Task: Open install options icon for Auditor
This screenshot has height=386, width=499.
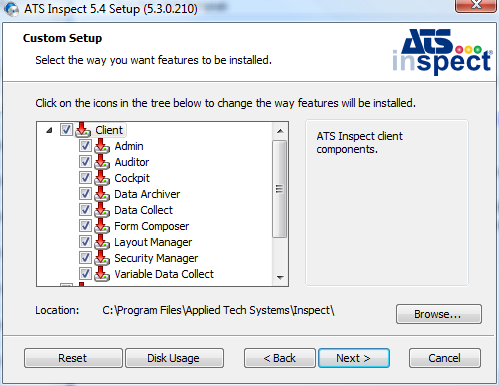Action: point(102,162)
